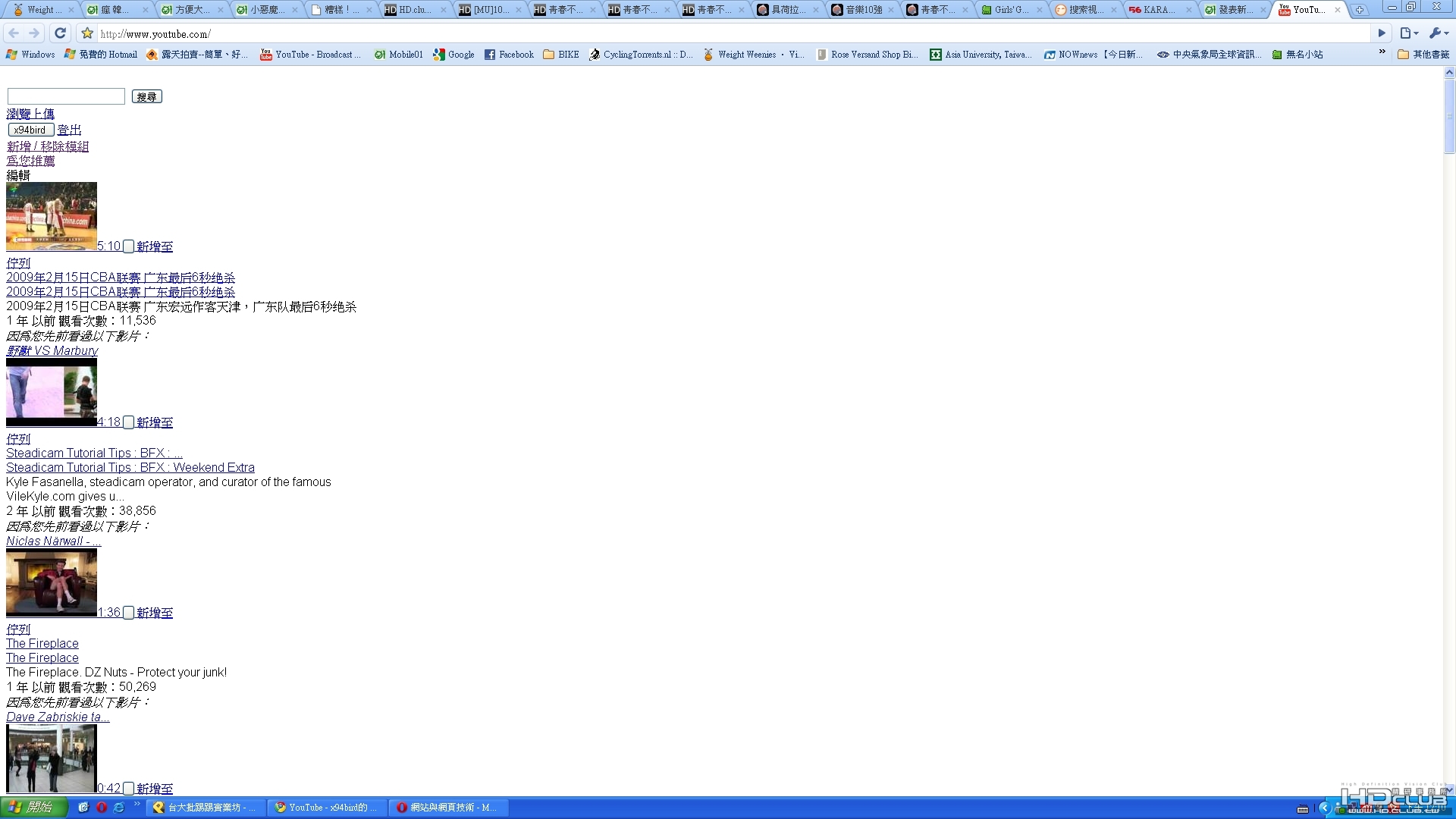
Task: Open the Facebook bookmark
Action: [x=509, y=55]
